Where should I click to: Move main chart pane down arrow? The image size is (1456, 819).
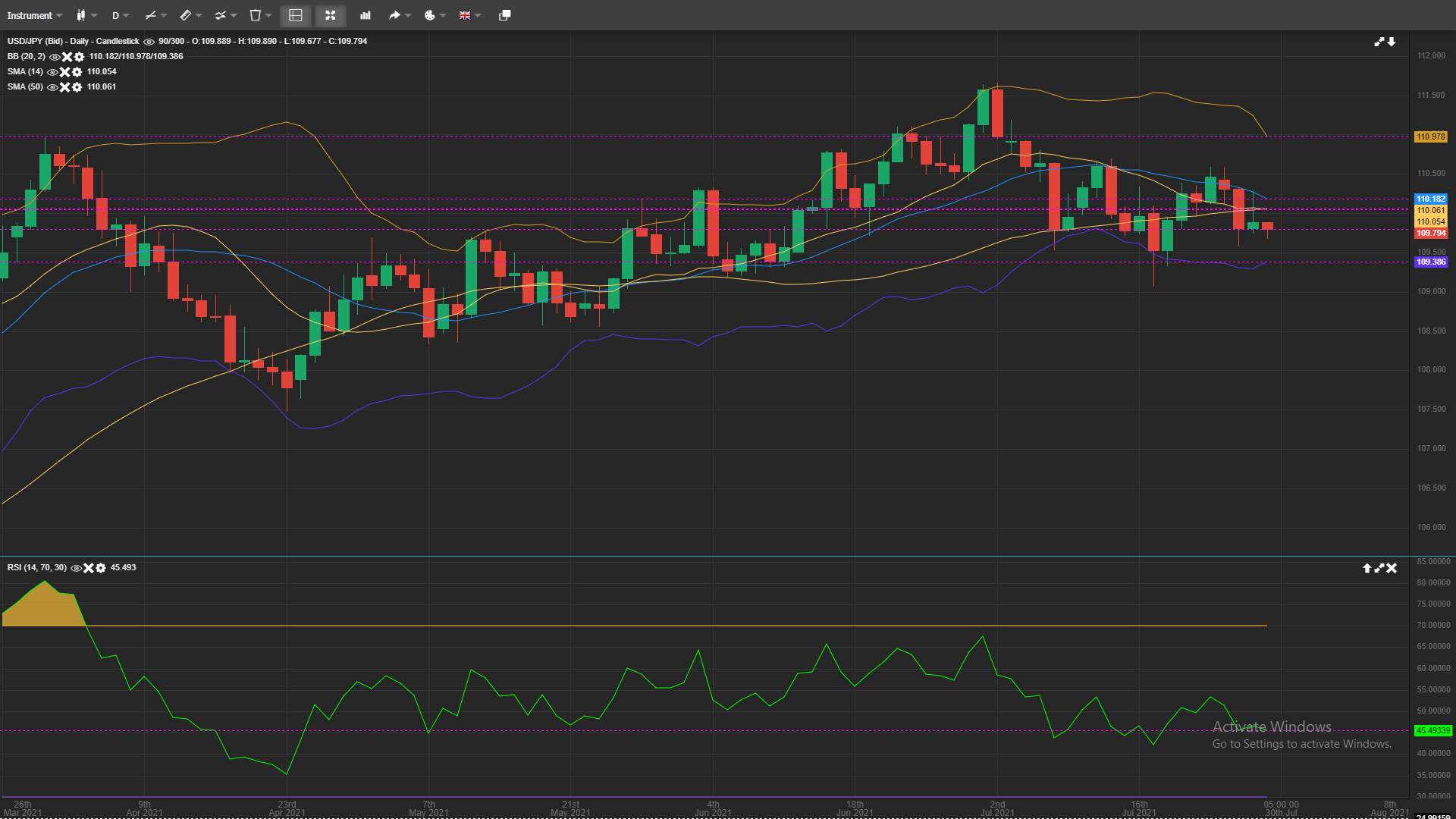click(x=1392, y=42)
